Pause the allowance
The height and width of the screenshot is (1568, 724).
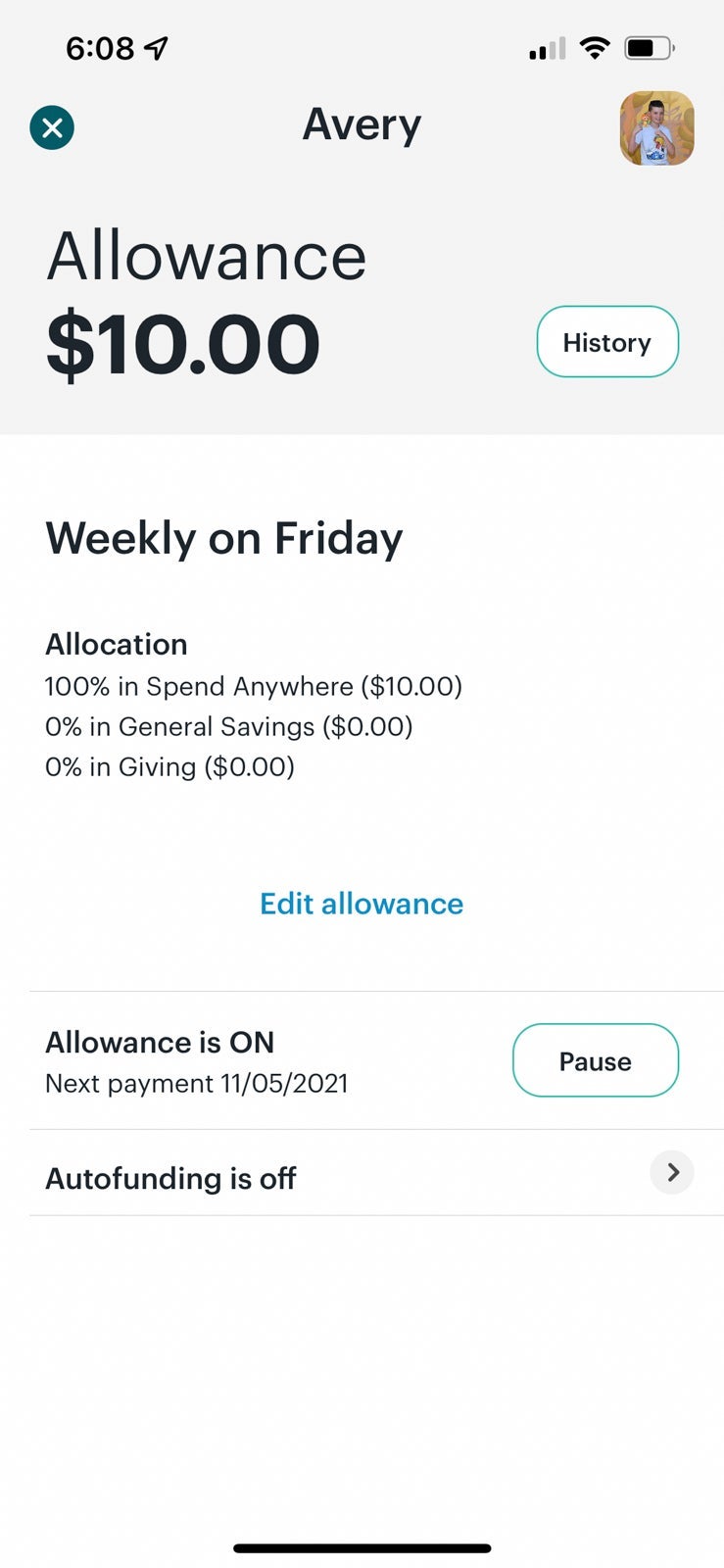tap(595, 1060)
